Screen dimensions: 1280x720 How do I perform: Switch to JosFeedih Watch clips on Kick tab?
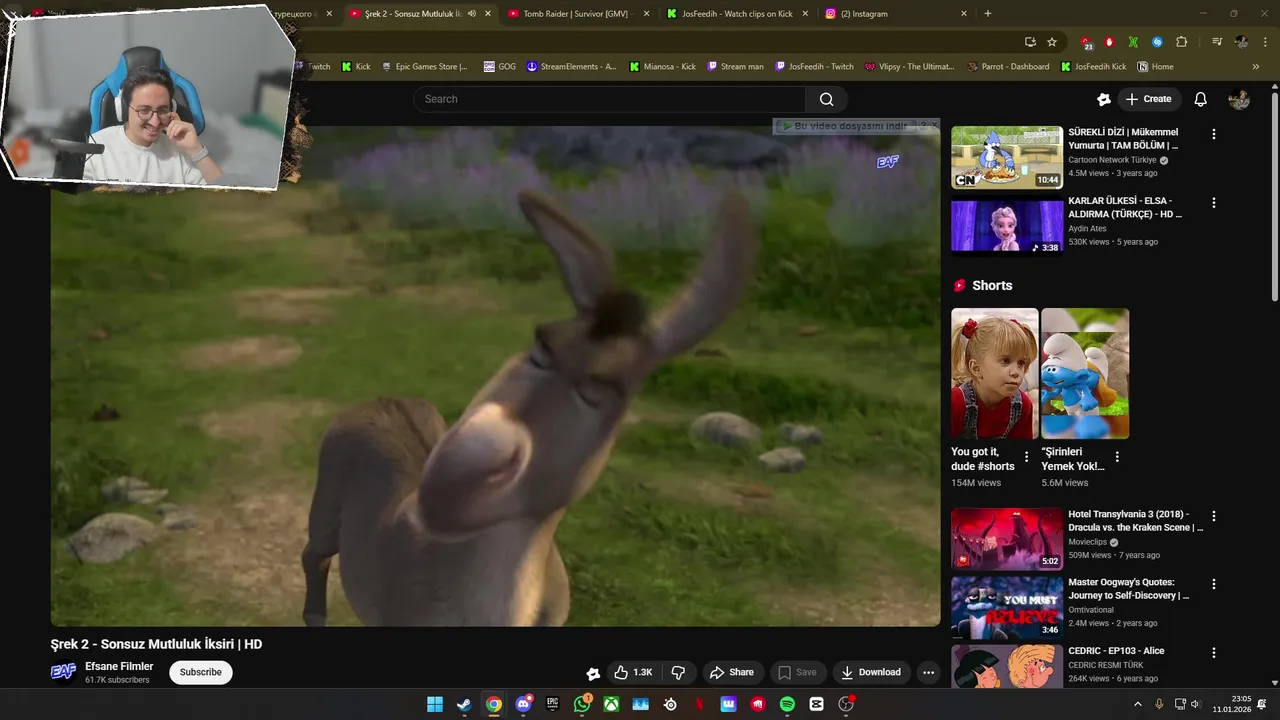pos(738,14)
